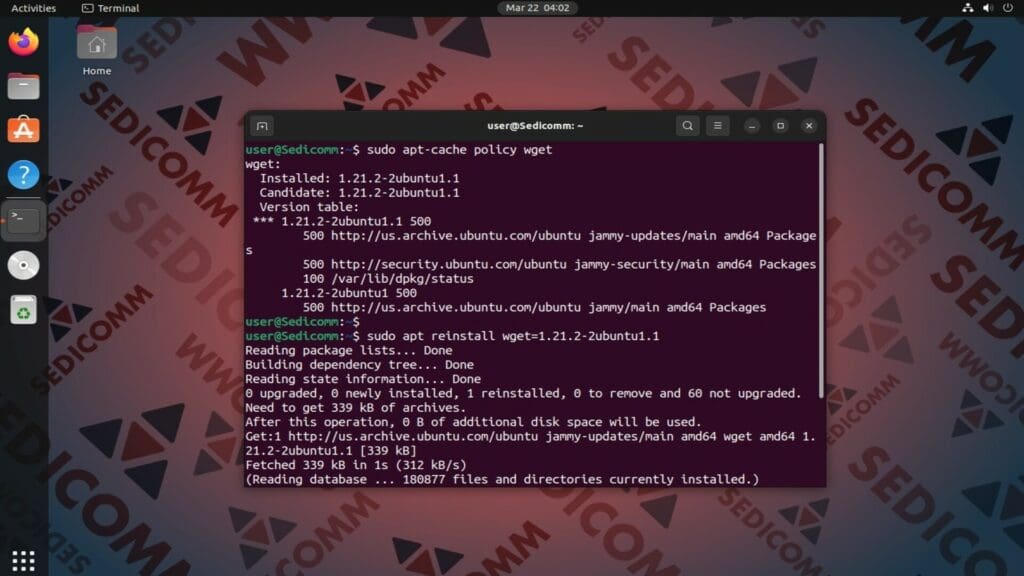The image size is (1024, 576).
Task: Click the jammy/main amd64 Packages line
Action: [x=534, y=307]
